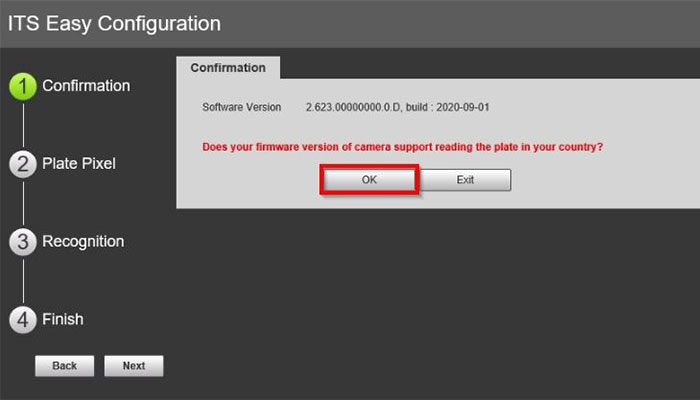Switch to the Confirmation tab
Screen dimensions: 700x400
(x=228, y=68)
